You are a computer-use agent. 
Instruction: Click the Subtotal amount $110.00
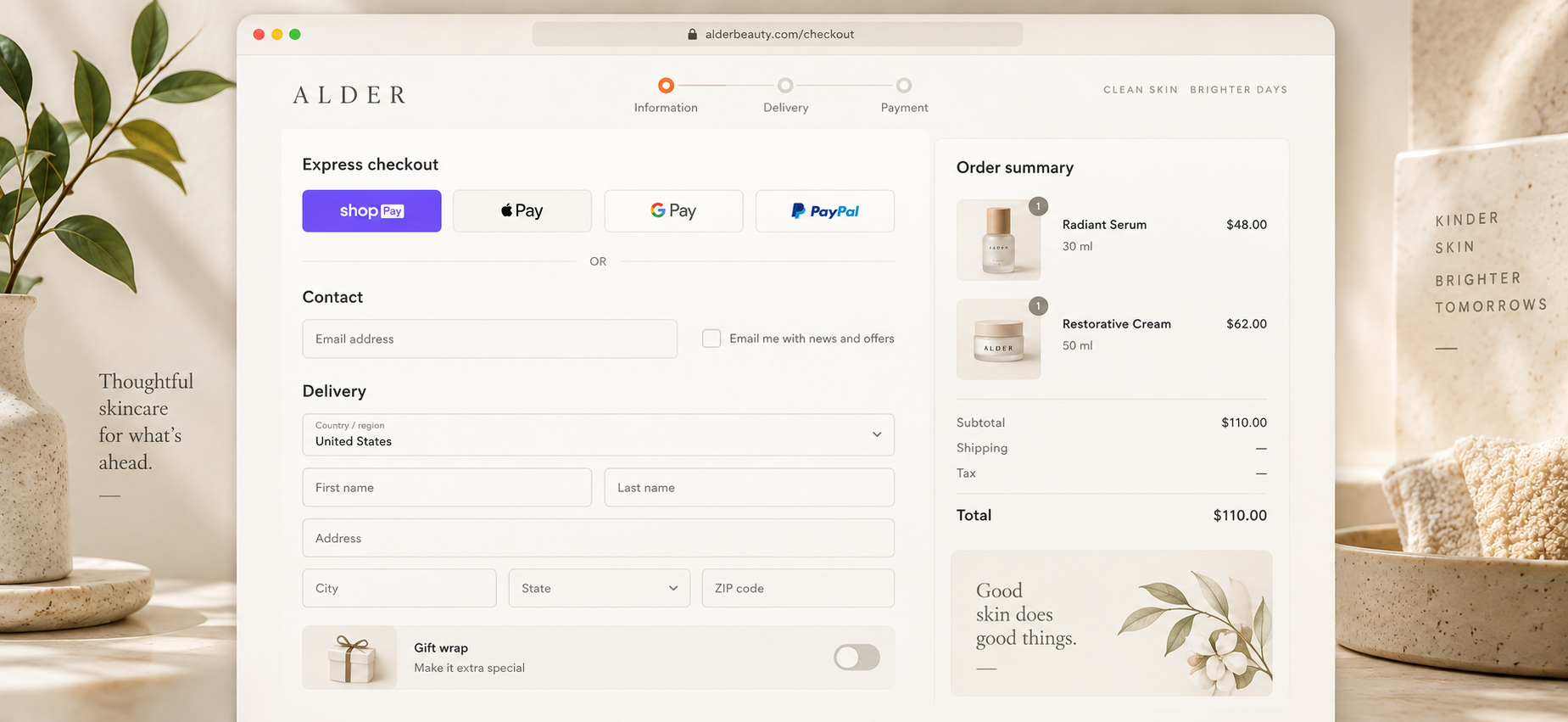[x=1244, y=423]
